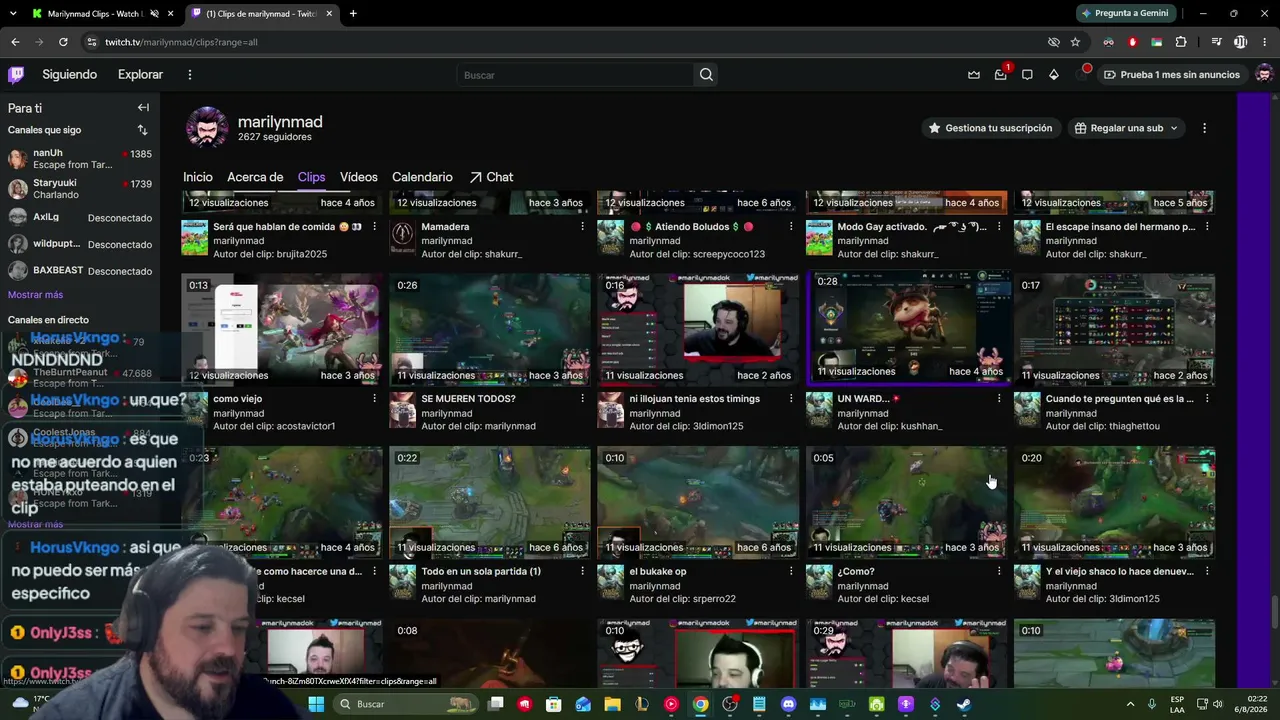Open Steam from the taskbar
1280x720 pixels.
point(963,704)
